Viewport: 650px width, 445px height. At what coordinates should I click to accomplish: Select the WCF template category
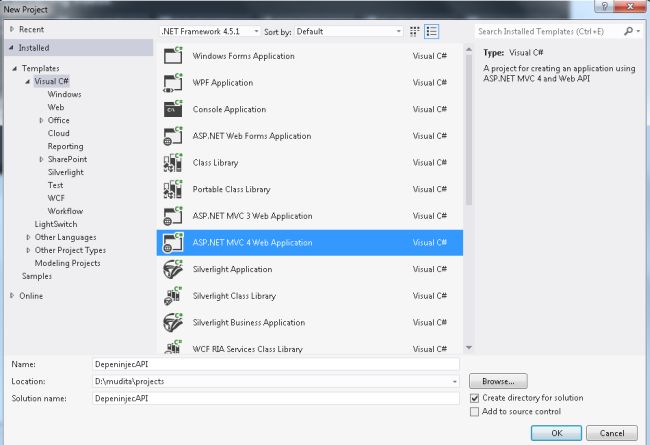click(x=56, y=198)
